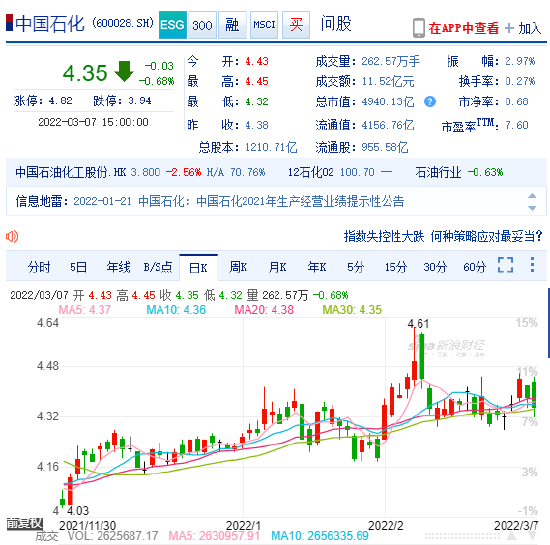The height and width of the screenshot is (545, 550).
Task: Click the 石油行业 sector link
Action: click(x=438, y=172)
